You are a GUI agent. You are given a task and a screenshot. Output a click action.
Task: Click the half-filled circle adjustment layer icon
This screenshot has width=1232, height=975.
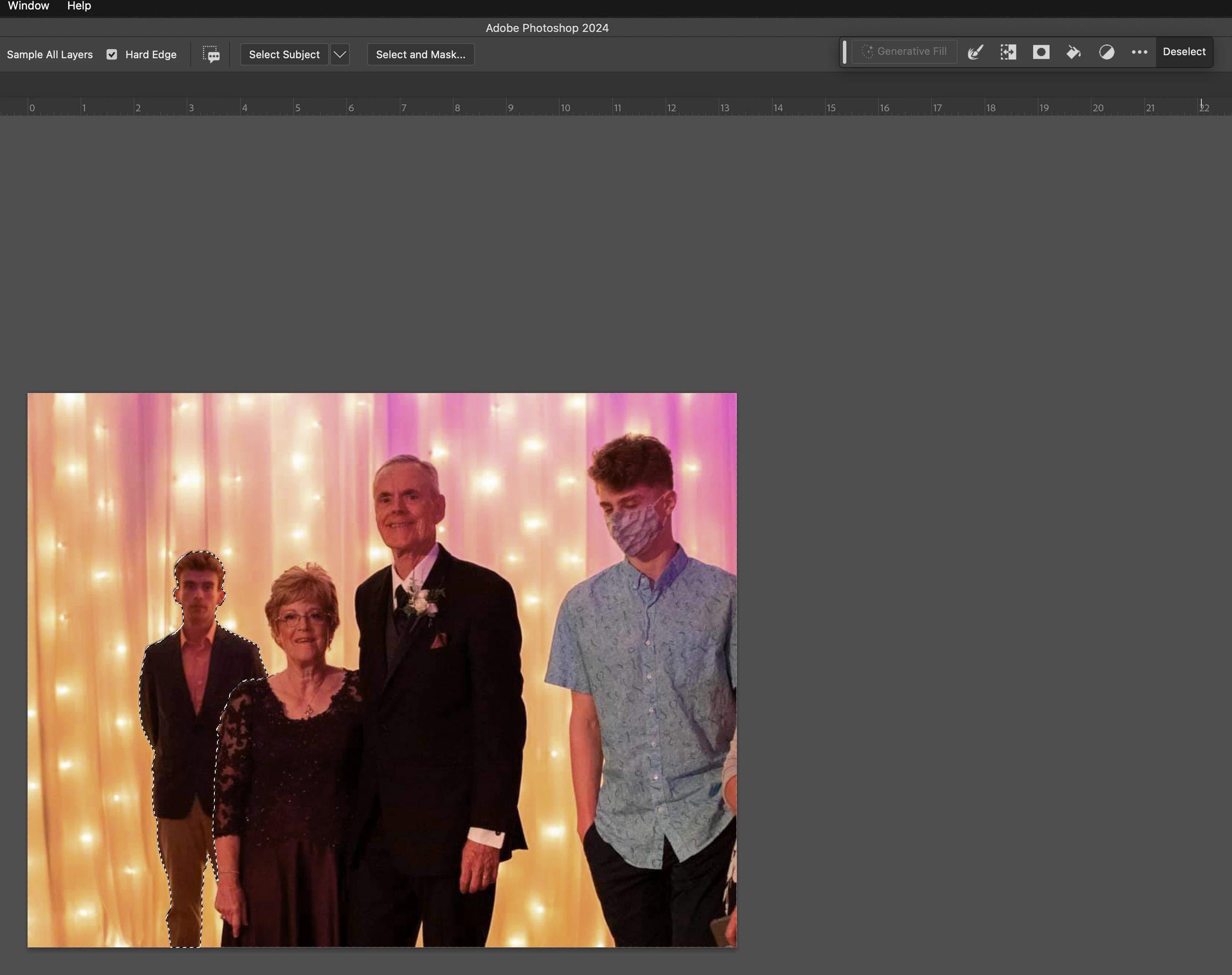point(1106,52)
